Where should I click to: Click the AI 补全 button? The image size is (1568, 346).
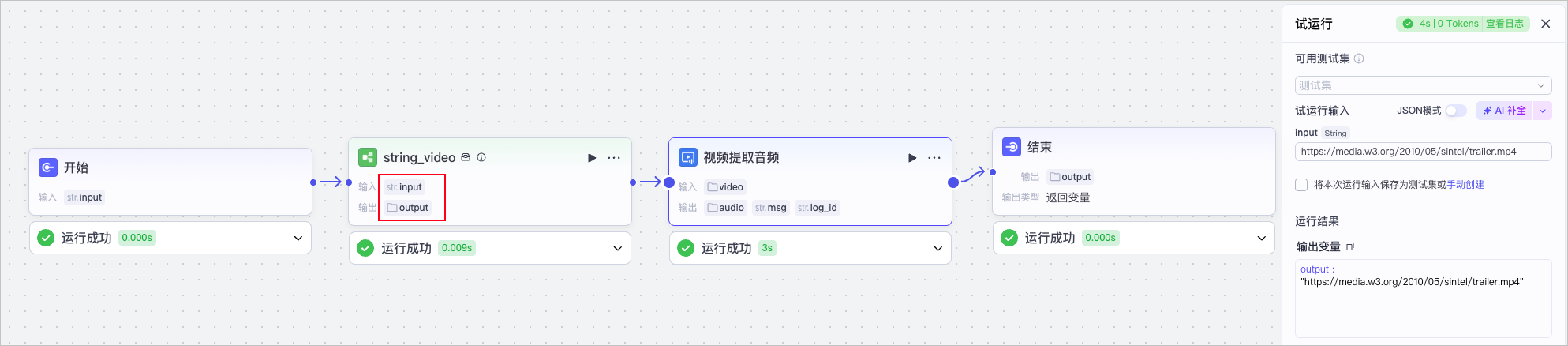click(1504, 111)
